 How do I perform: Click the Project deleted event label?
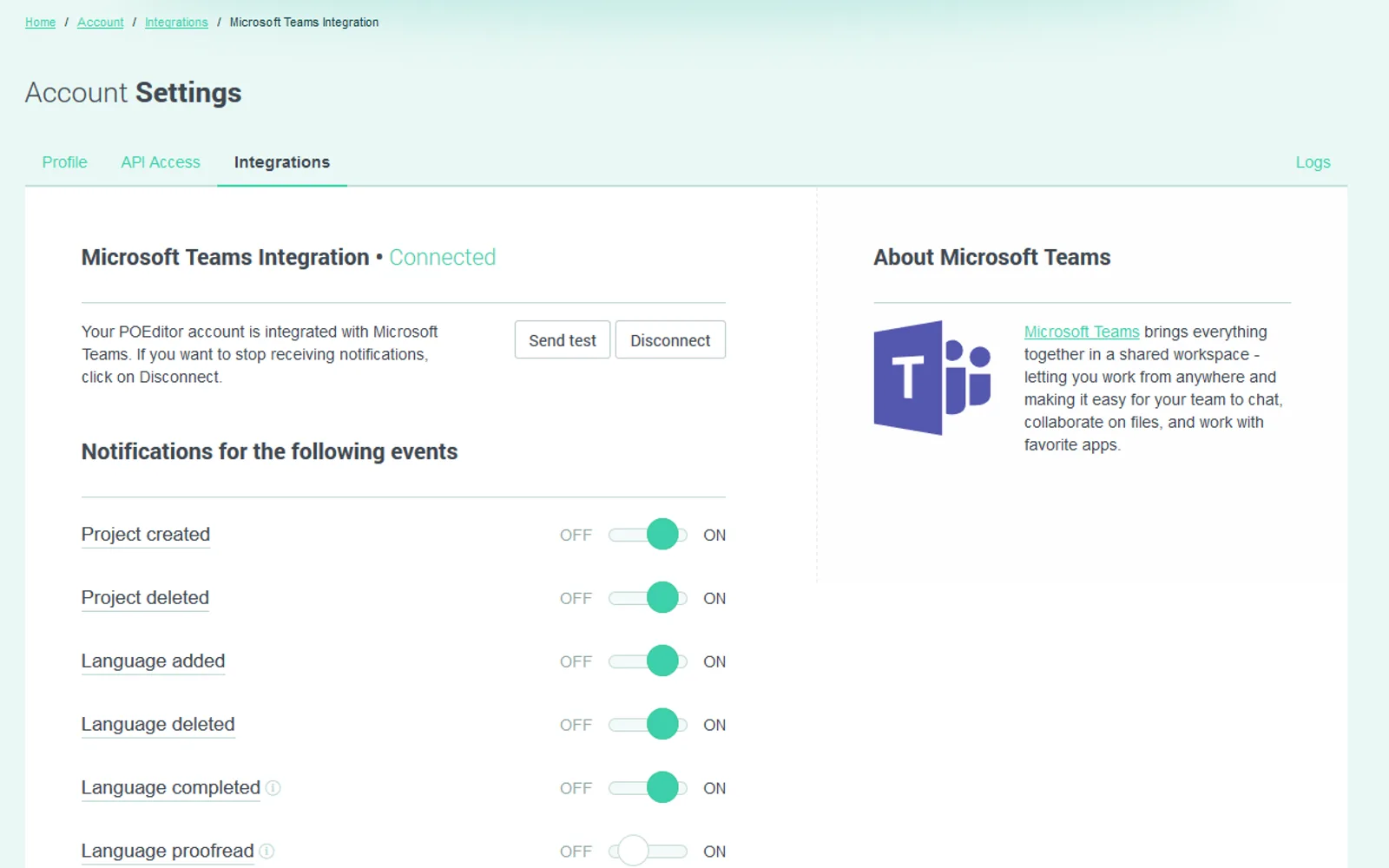pyautogui.click(x=145, y=598)
